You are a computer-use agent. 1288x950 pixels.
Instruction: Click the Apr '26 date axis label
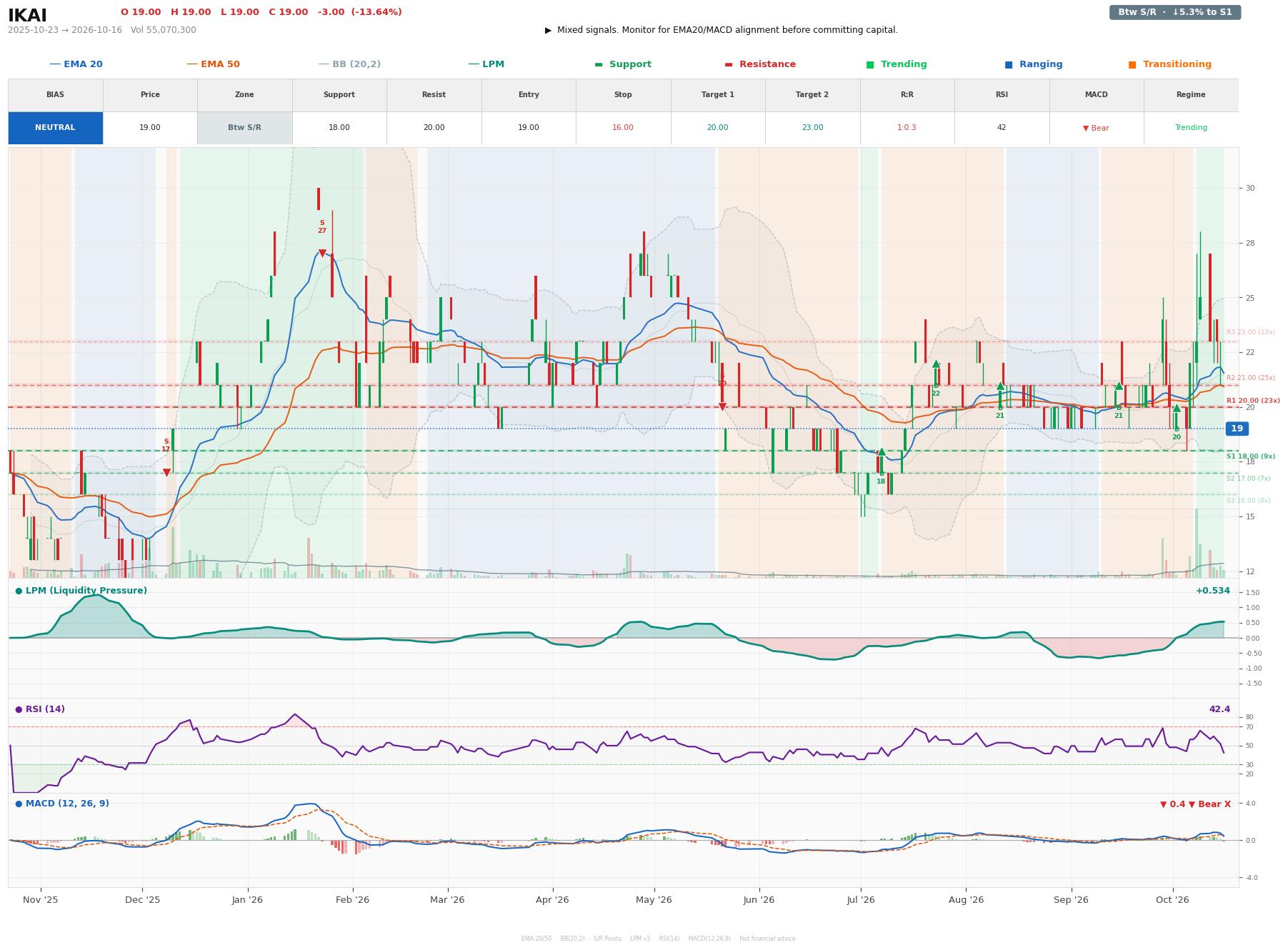[552, 900]
